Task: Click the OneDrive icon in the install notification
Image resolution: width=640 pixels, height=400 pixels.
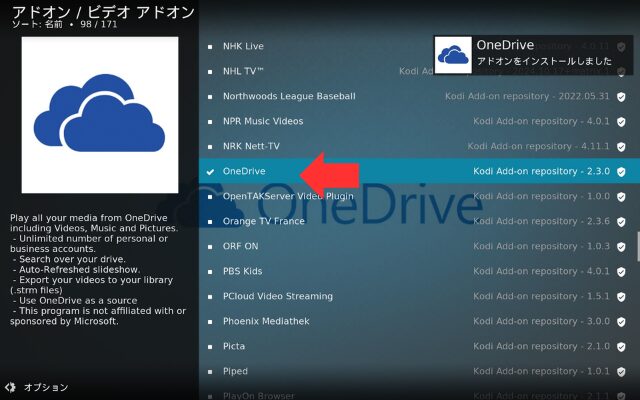Action: [455, 53]
